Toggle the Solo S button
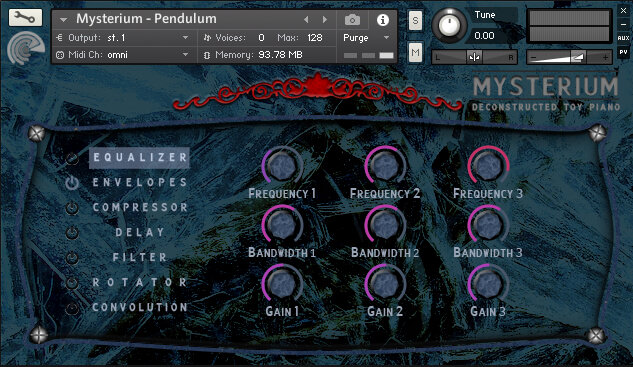 [x=415, y=20]
